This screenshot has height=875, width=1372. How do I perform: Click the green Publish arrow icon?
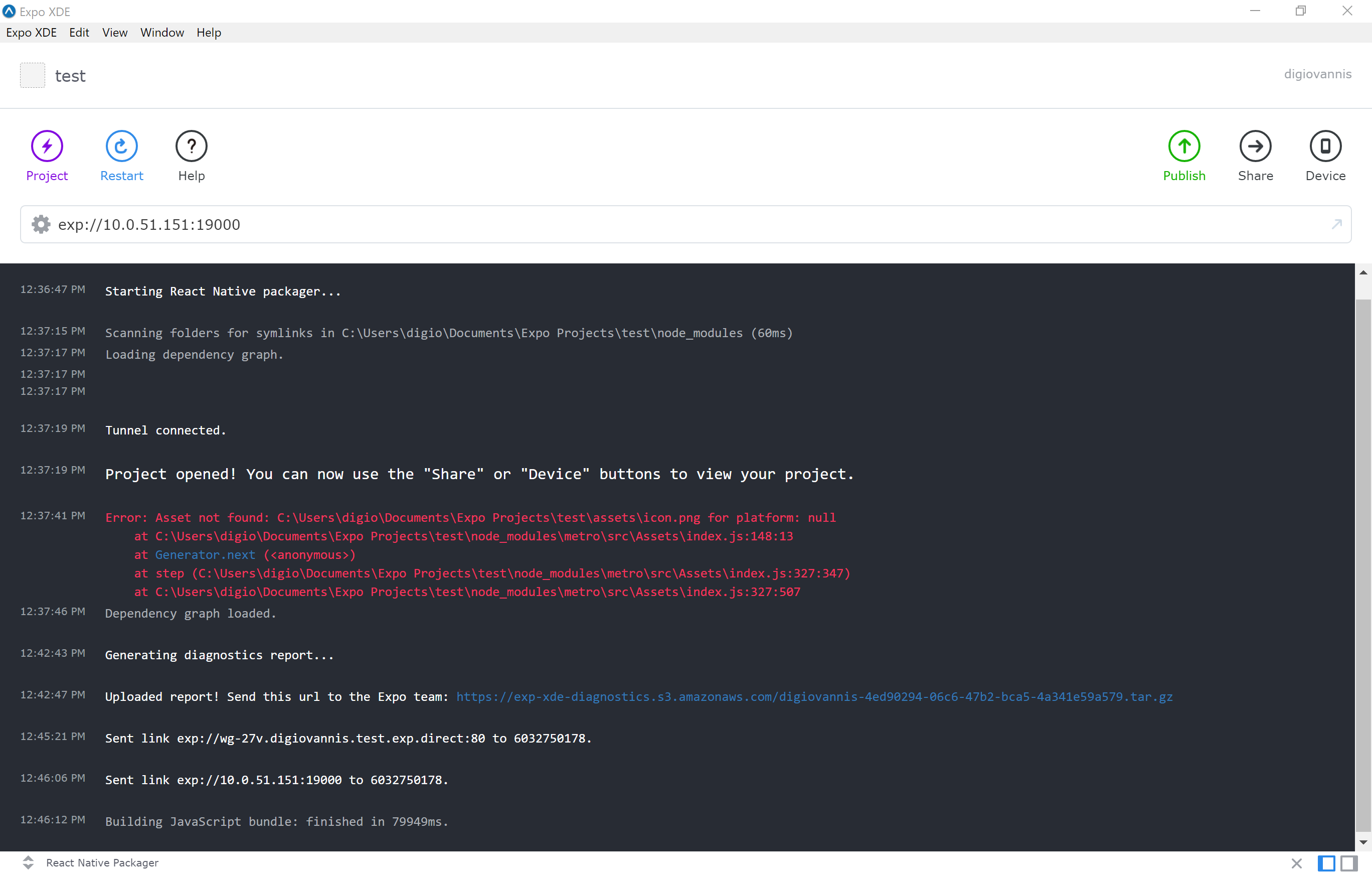1184,147
